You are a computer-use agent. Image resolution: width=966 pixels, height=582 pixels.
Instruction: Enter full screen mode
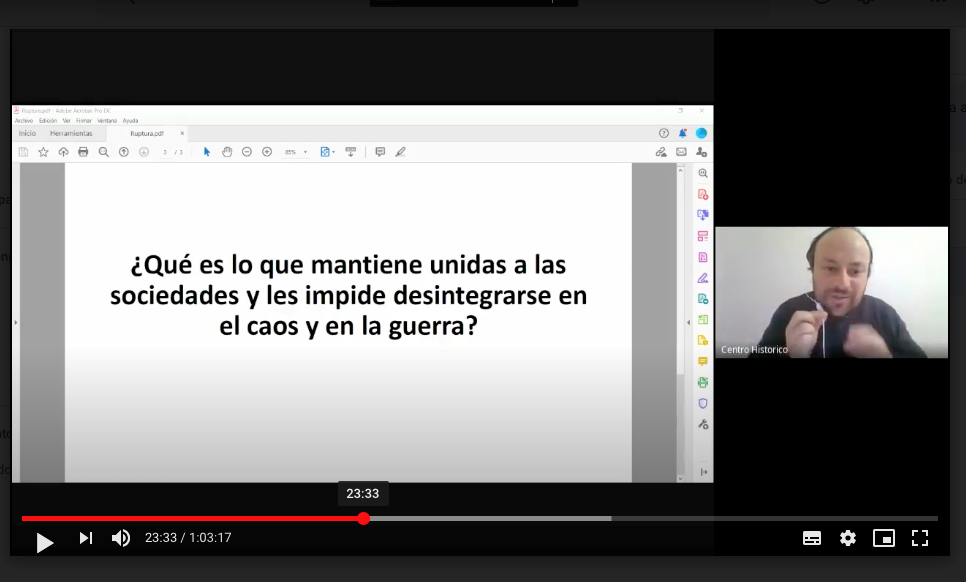click(920, 538)
